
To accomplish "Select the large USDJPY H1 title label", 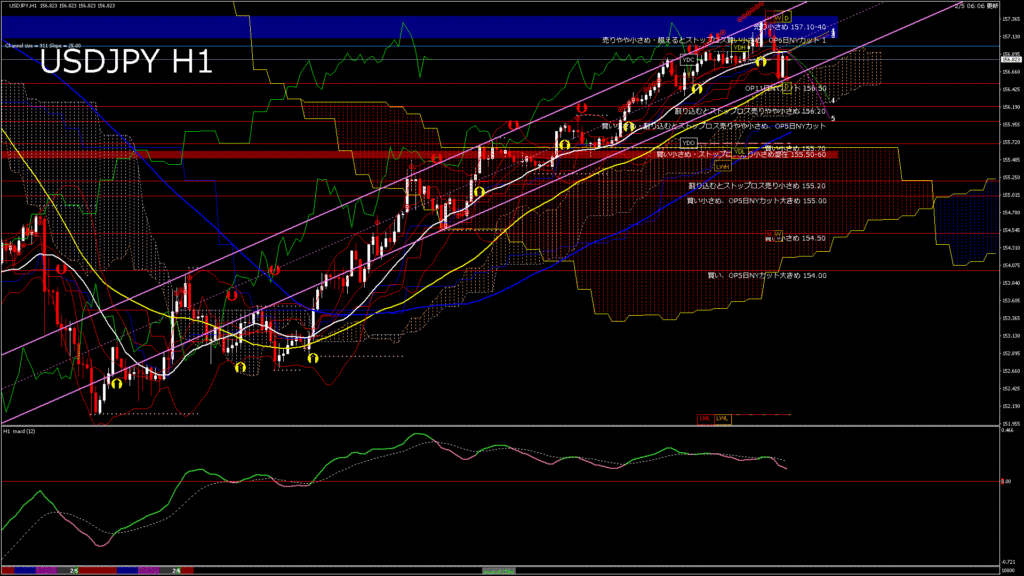I will (x=126, y=62).
